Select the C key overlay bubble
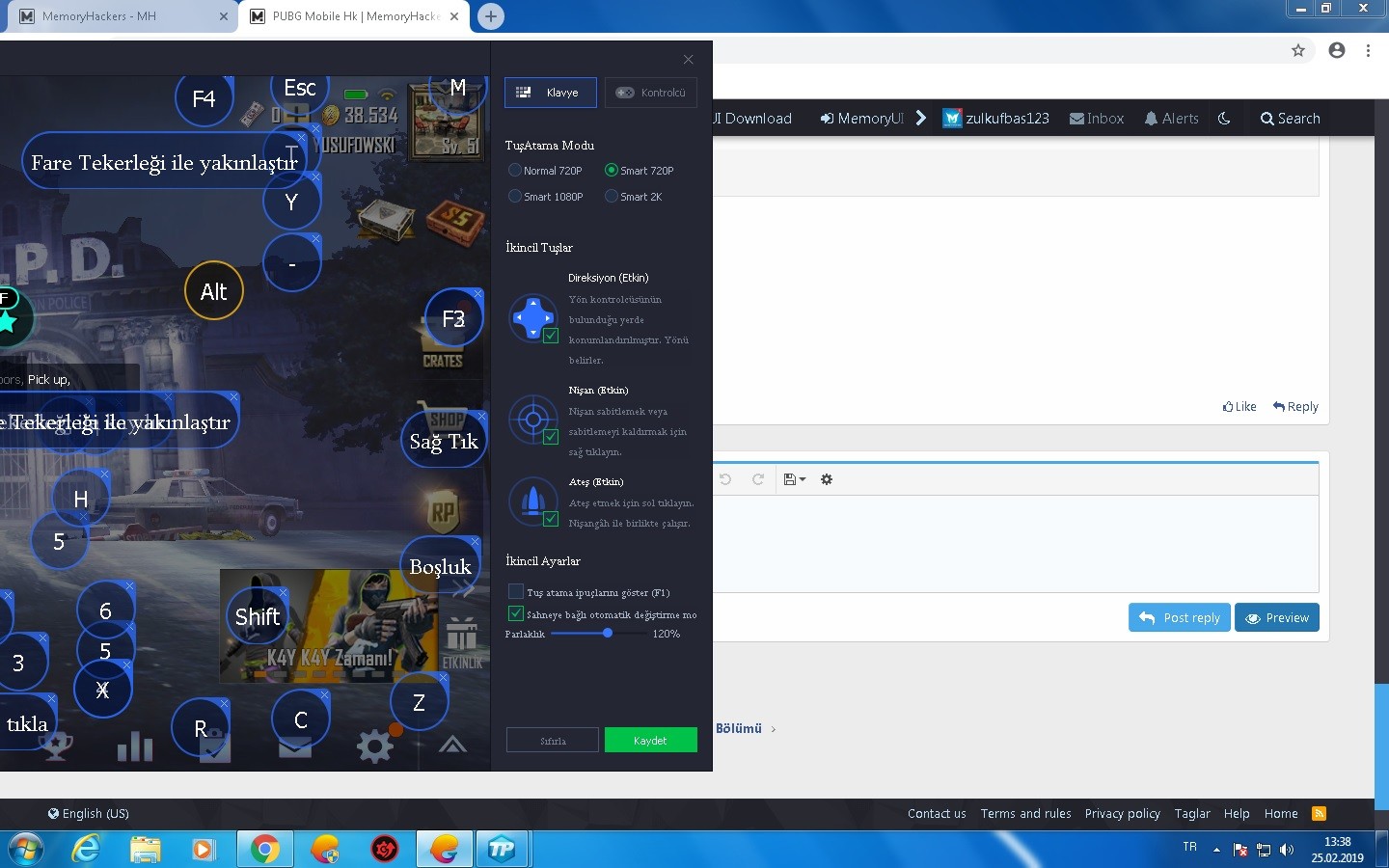 point(301,720)
